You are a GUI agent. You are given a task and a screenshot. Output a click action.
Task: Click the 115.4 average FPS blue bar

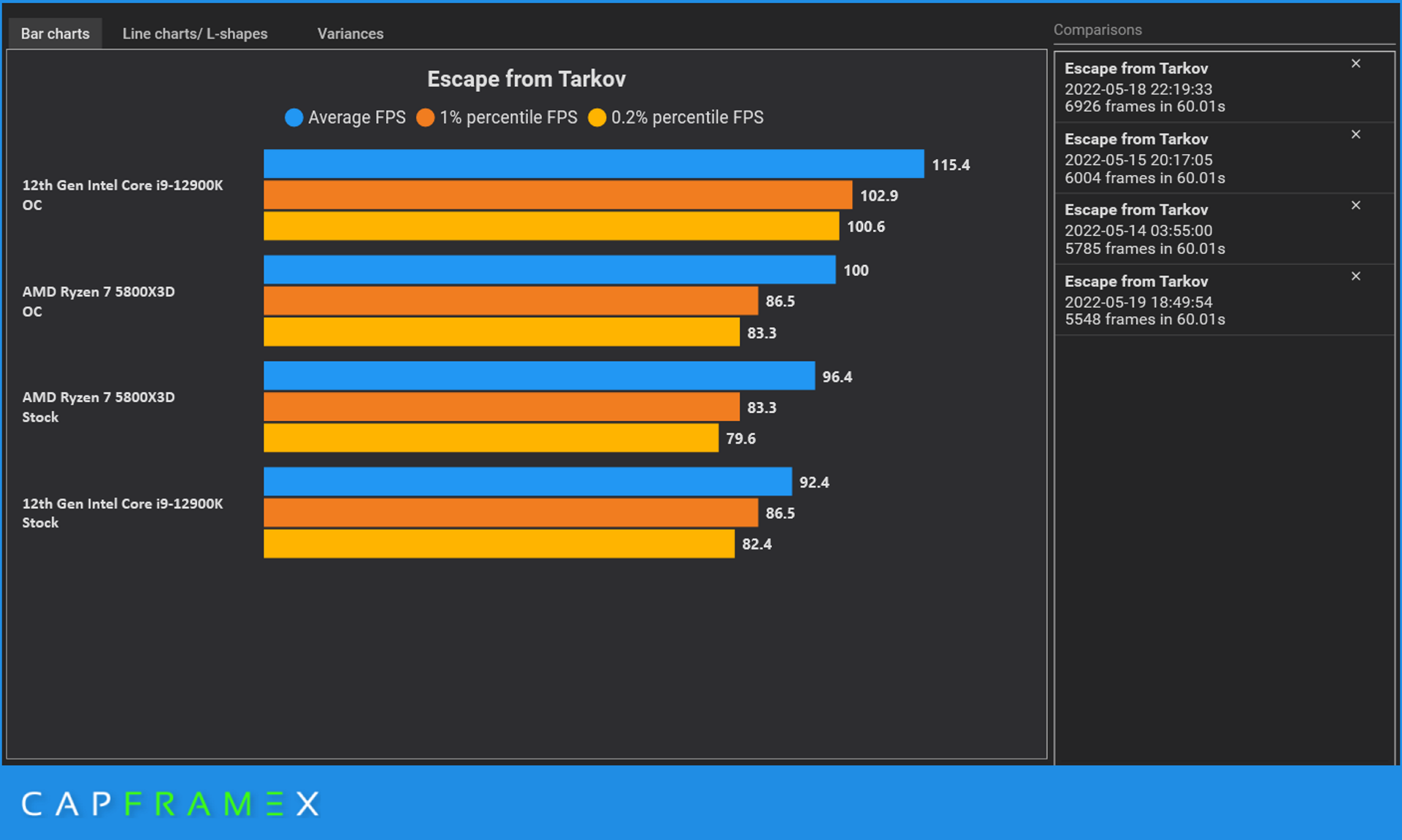tap(593, 164)
